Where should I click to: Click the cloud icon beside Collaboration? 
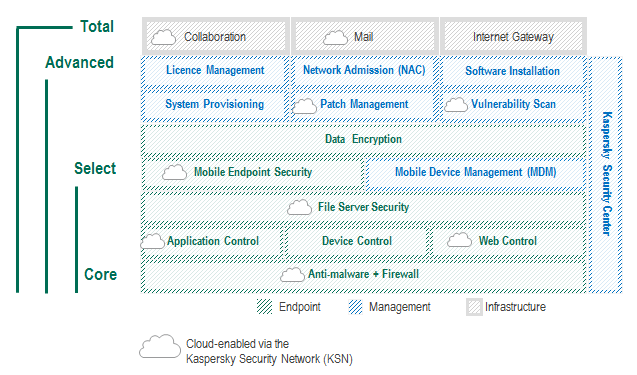coord(163,37)
